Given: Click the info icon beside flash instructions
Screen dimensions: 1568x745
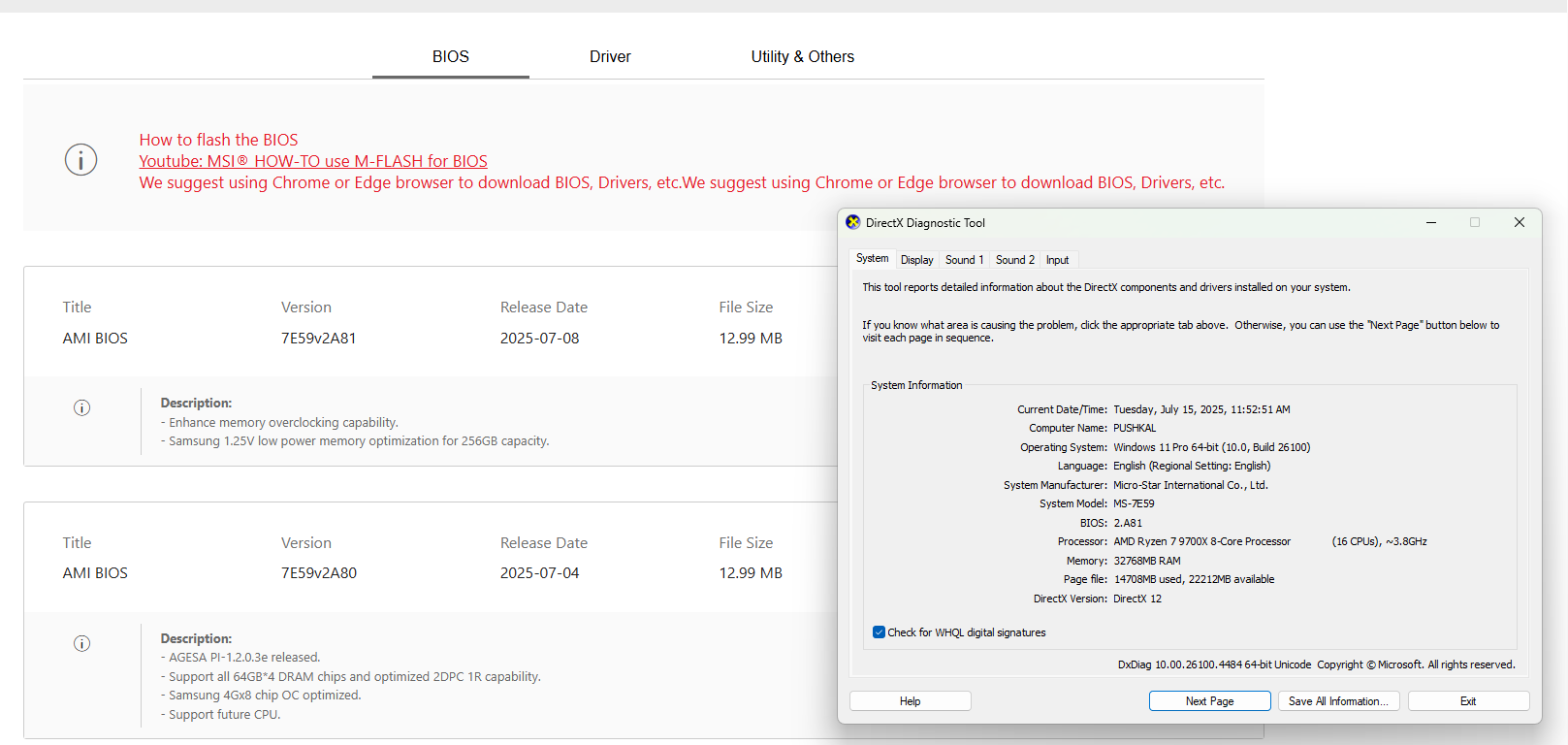Looking at the screenshot, I should pyautogui.click(x=81, y=159).
